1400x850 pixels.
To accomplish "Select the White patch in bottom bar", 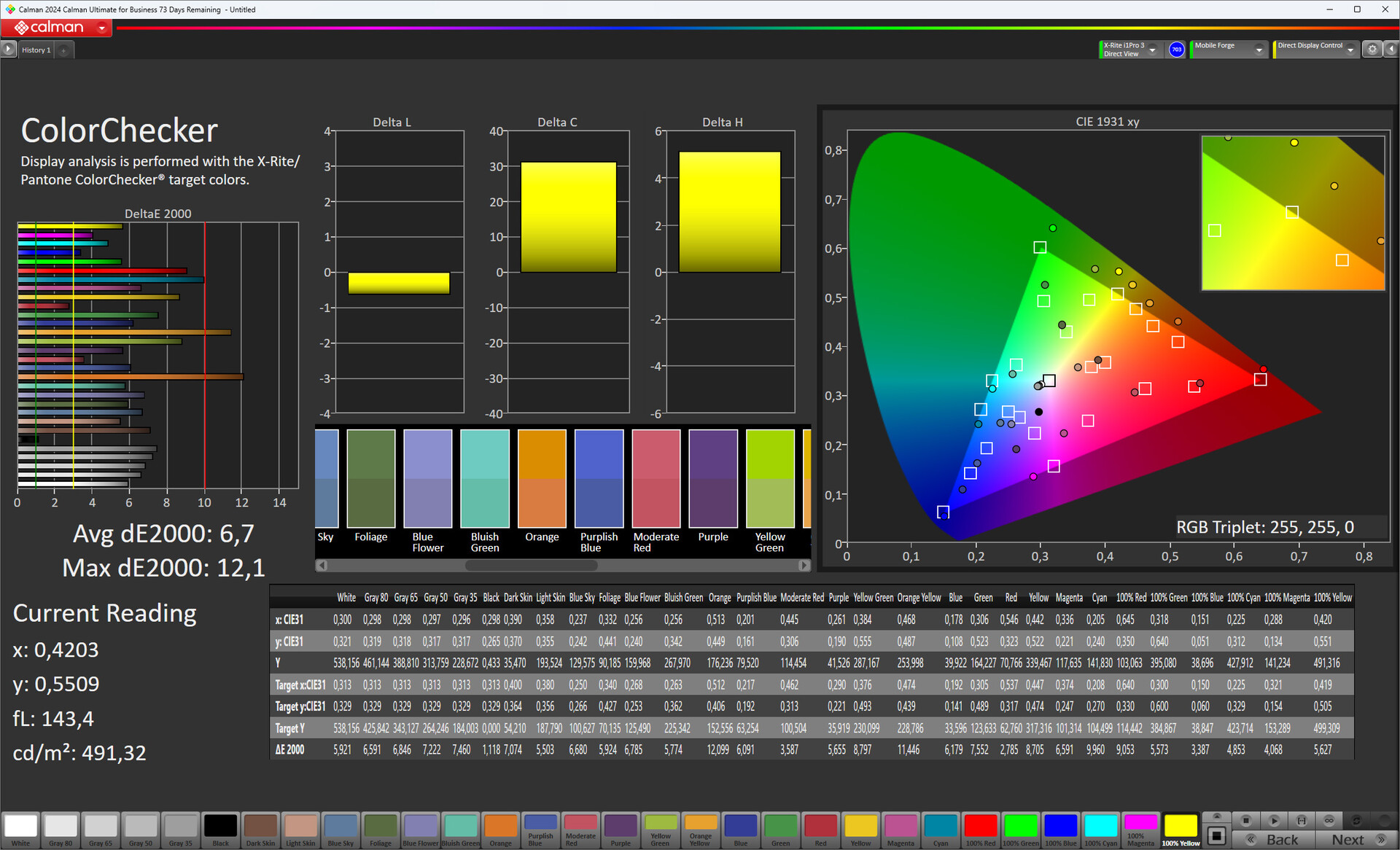I will point(20,830).
